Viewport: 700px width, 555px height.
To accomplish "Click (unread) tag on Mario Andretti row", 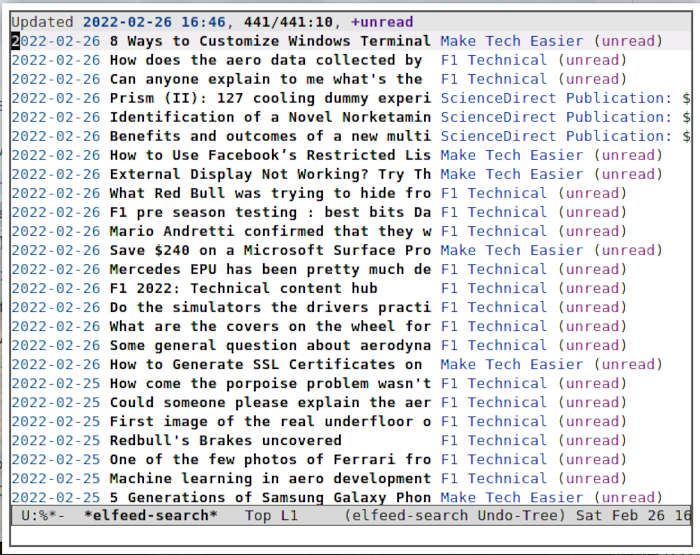I will (x=592, y=231).
